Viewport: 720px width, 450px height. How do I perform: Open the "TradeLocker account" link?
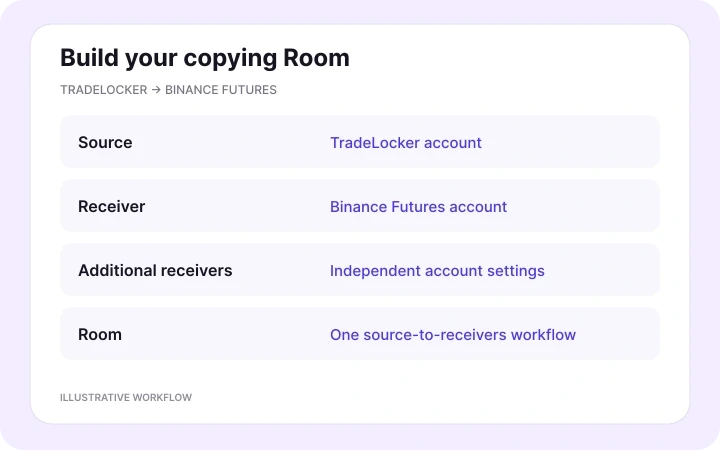[406, 143]
